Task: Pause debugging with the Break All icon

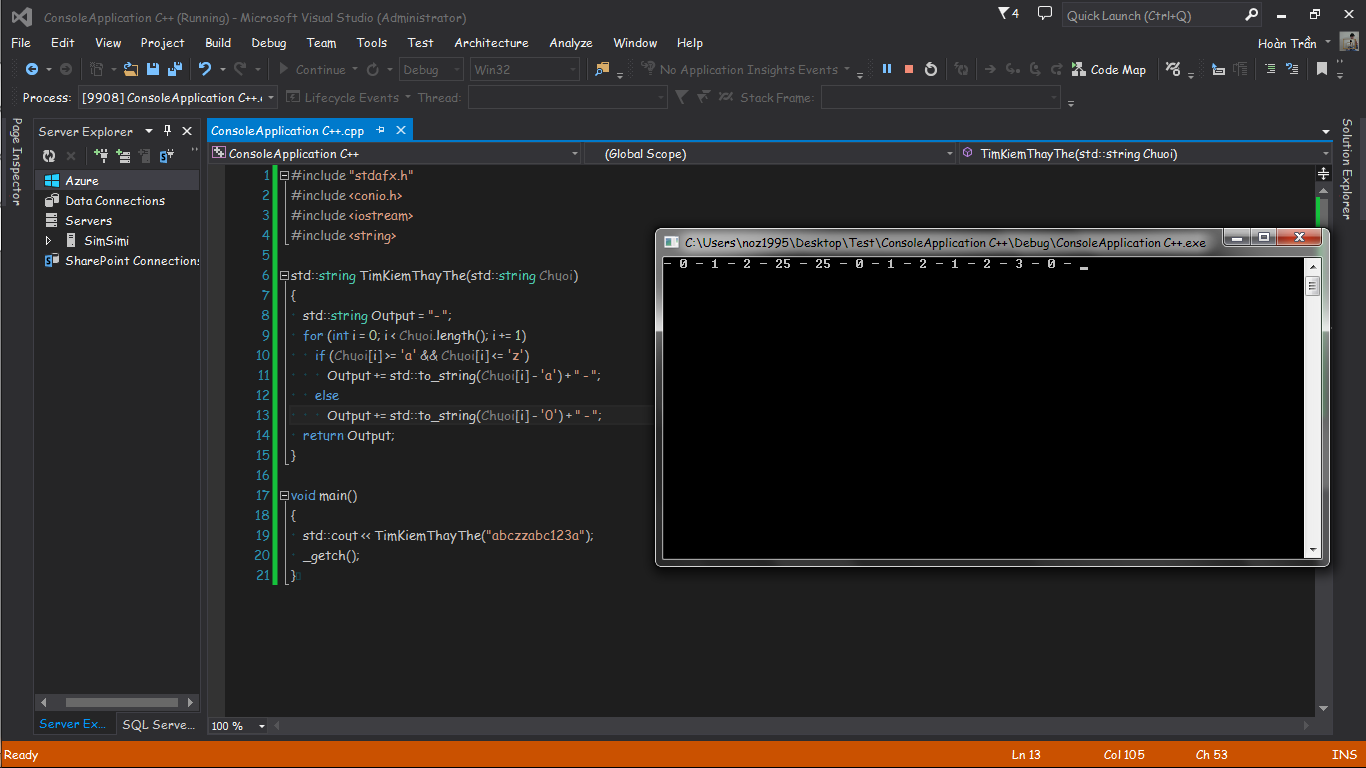Action: (886, 69)
